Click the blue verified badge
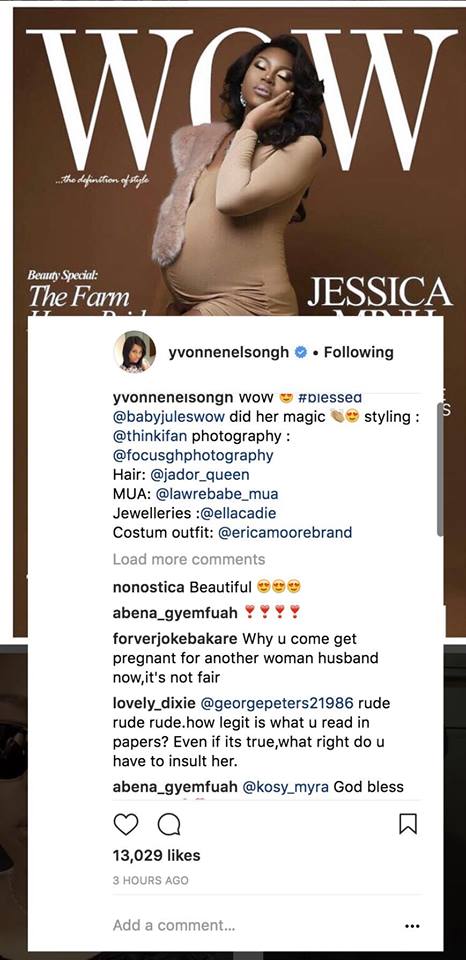 point(301,352)
